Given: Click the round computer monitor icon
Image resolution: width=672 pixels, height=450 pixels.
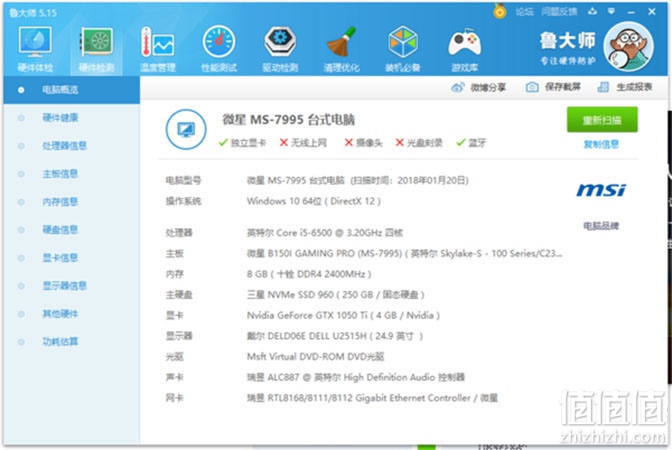Looking at the screenshot, I should pos(186,129).
